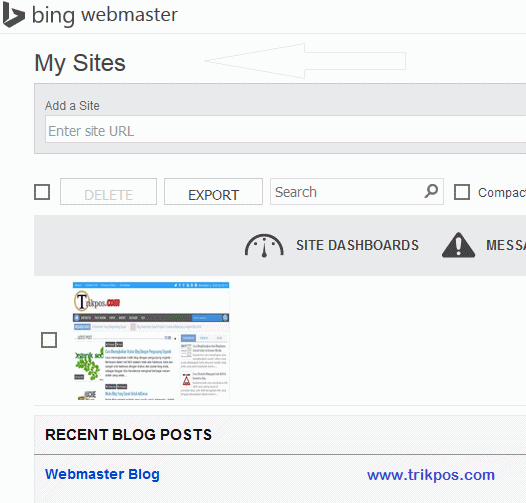
Task: Click the greyed DELETE button
Action: [108, 192]
